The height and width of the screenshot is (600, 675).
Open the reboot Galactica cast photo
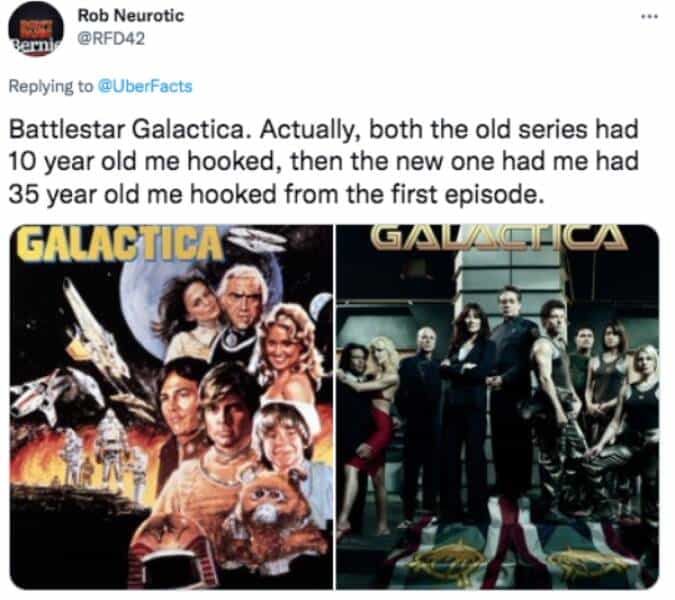[x=497, y=407]
